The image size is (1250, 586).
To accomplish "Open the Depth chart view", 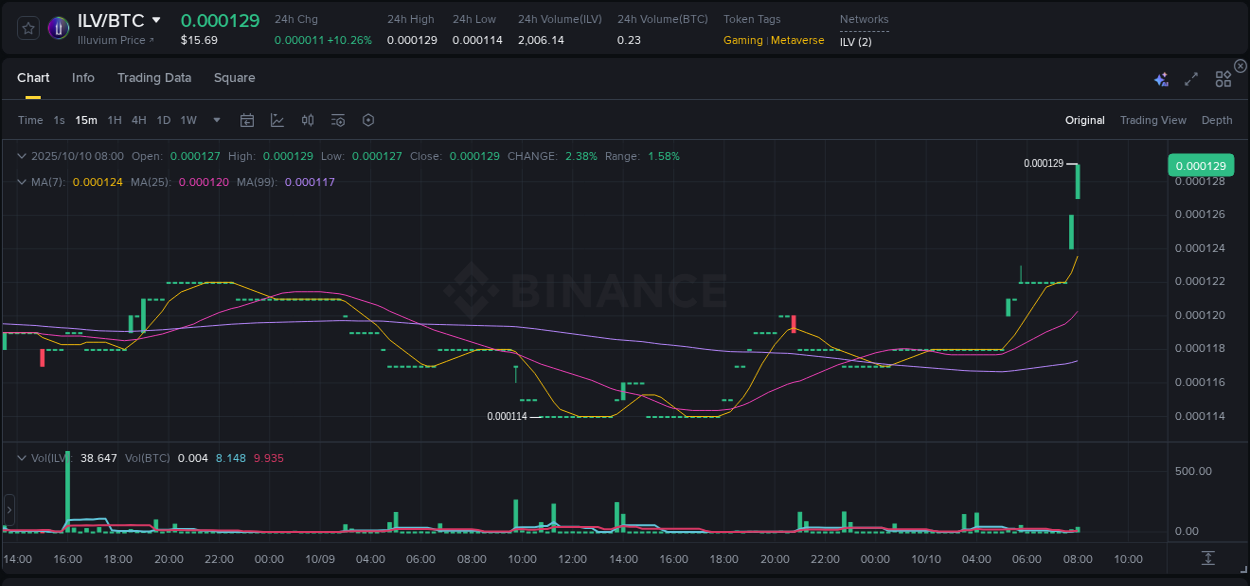I will 1217,120.
